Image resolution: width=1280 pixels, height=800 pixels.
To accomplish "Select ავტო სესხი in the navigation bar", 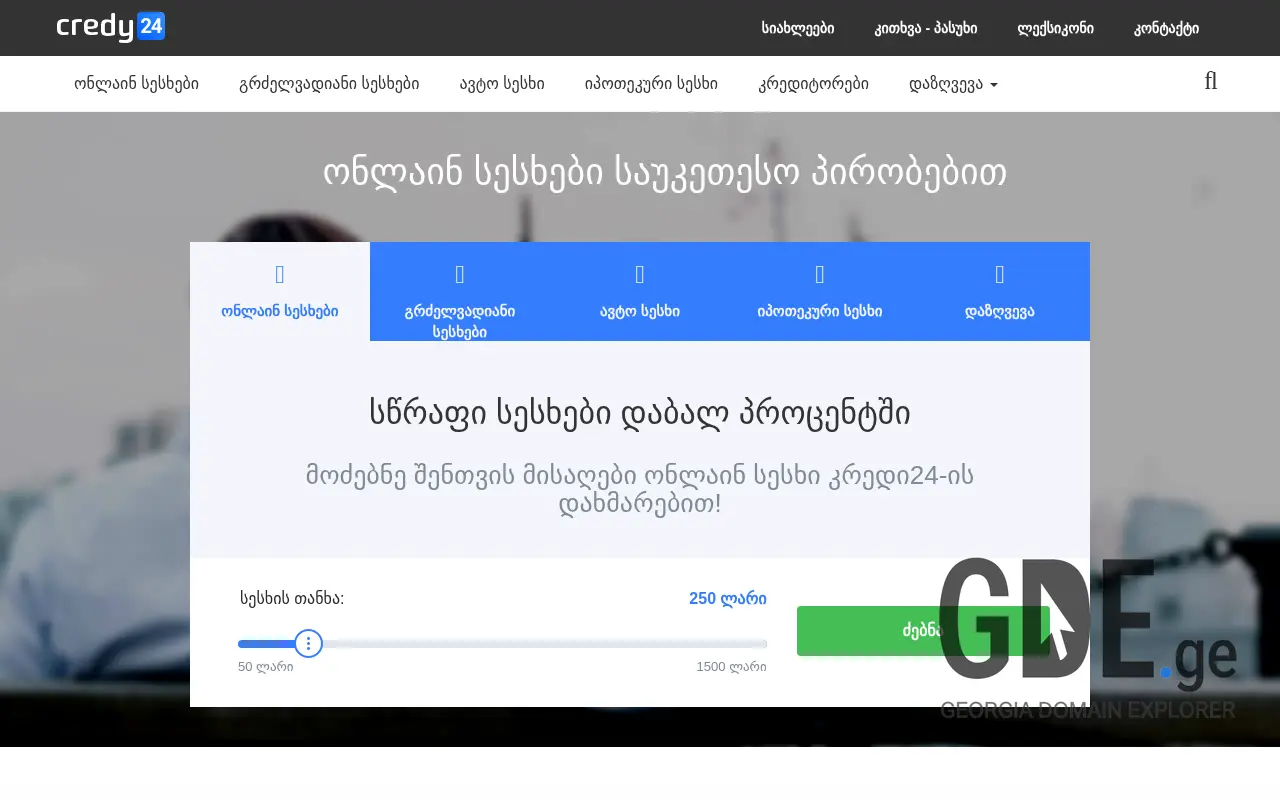I will click(x=502, y=84).
